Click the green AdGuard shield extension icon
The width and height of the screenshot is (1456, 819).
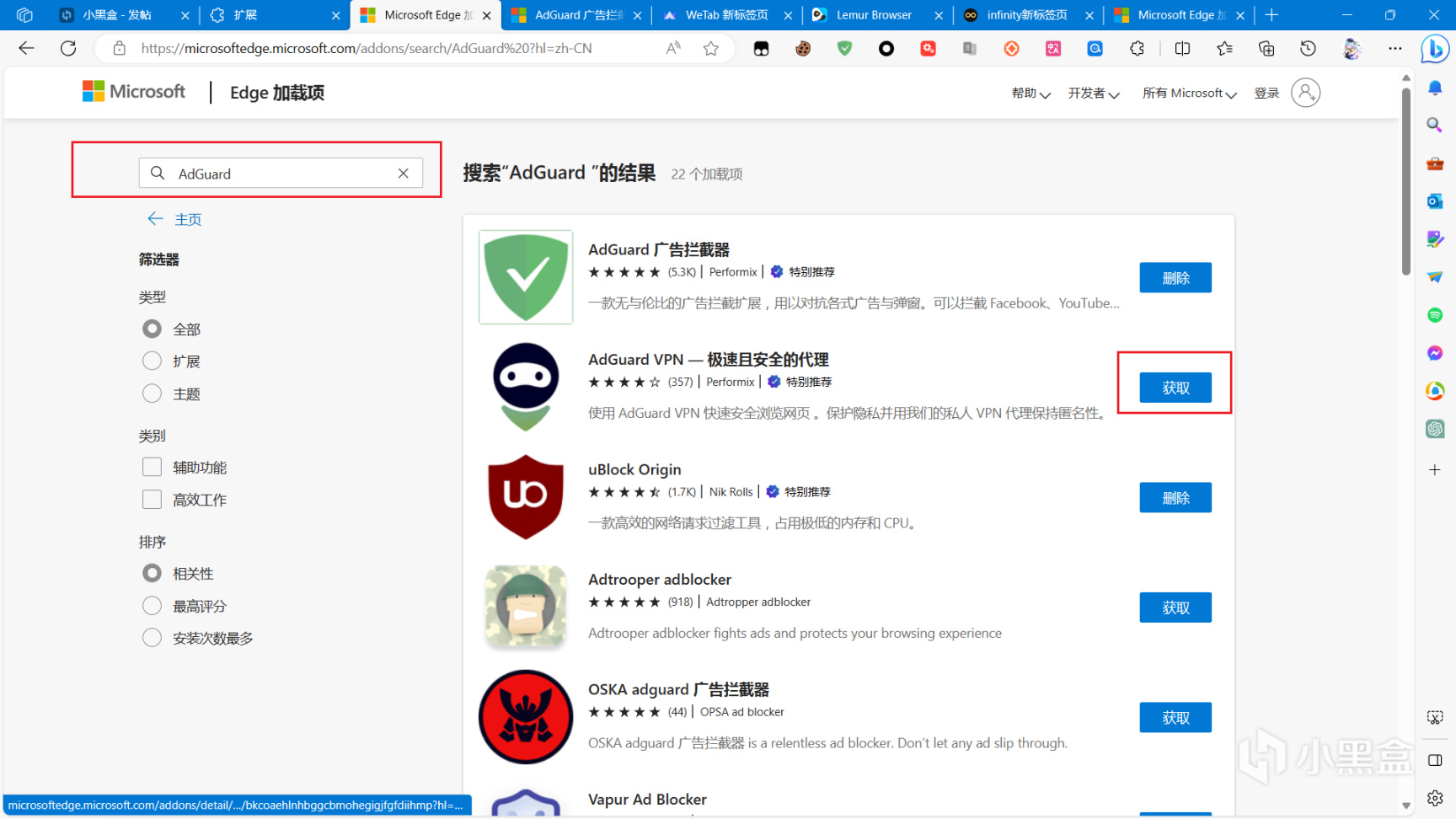(x=844, y=49)
